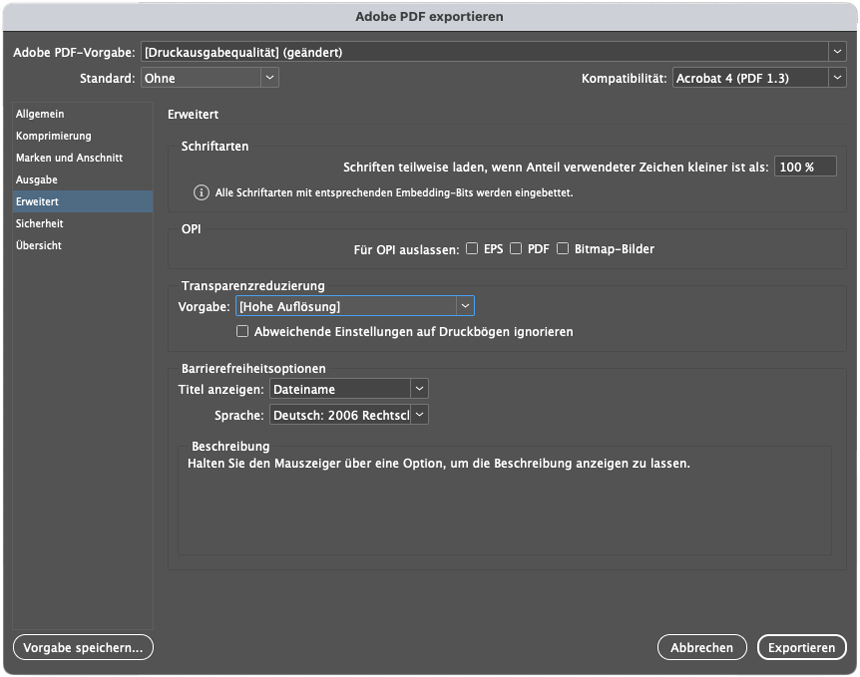860x677 pixels.
Task: Open the Kompatibilität dropdown
Action: 759,78
